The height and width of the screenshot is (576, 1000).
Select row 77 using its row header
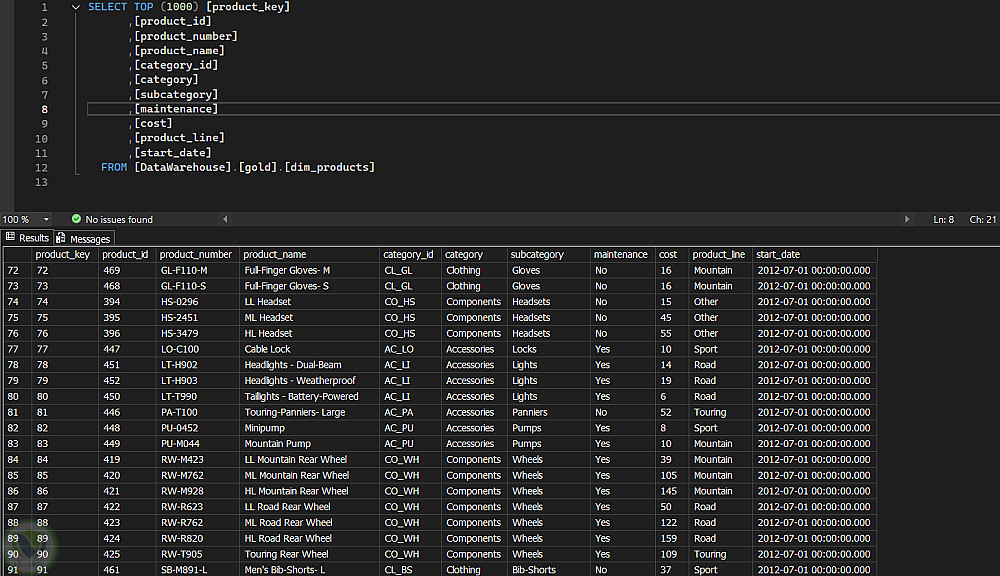point(14,349)
